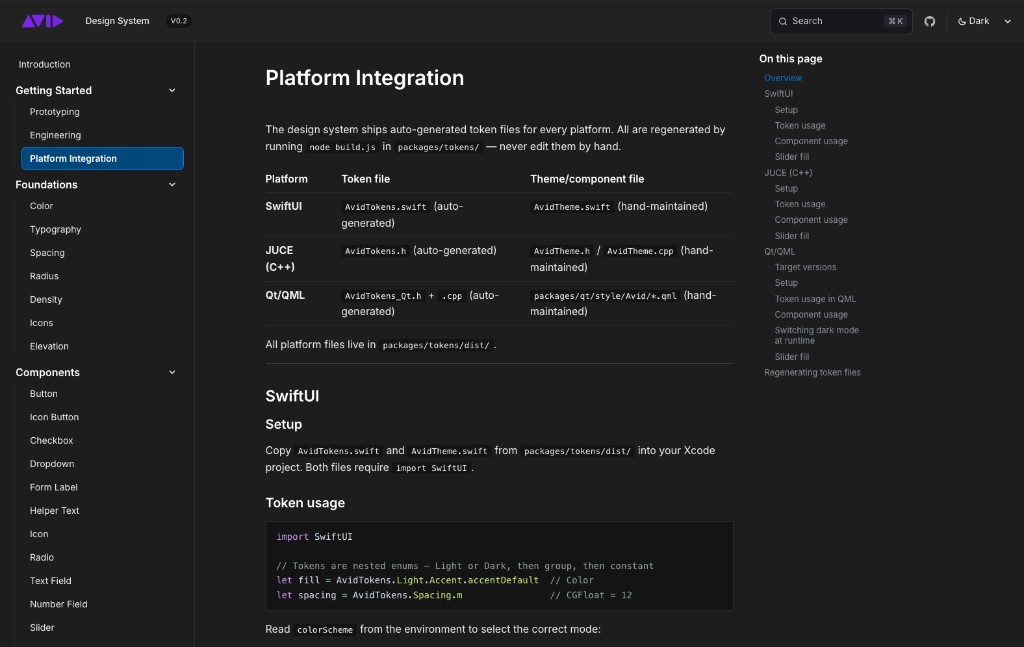This screenshot has height=647, width=1024.
Task: Open the Helper Text component page
Action: [x=54, y=511]
